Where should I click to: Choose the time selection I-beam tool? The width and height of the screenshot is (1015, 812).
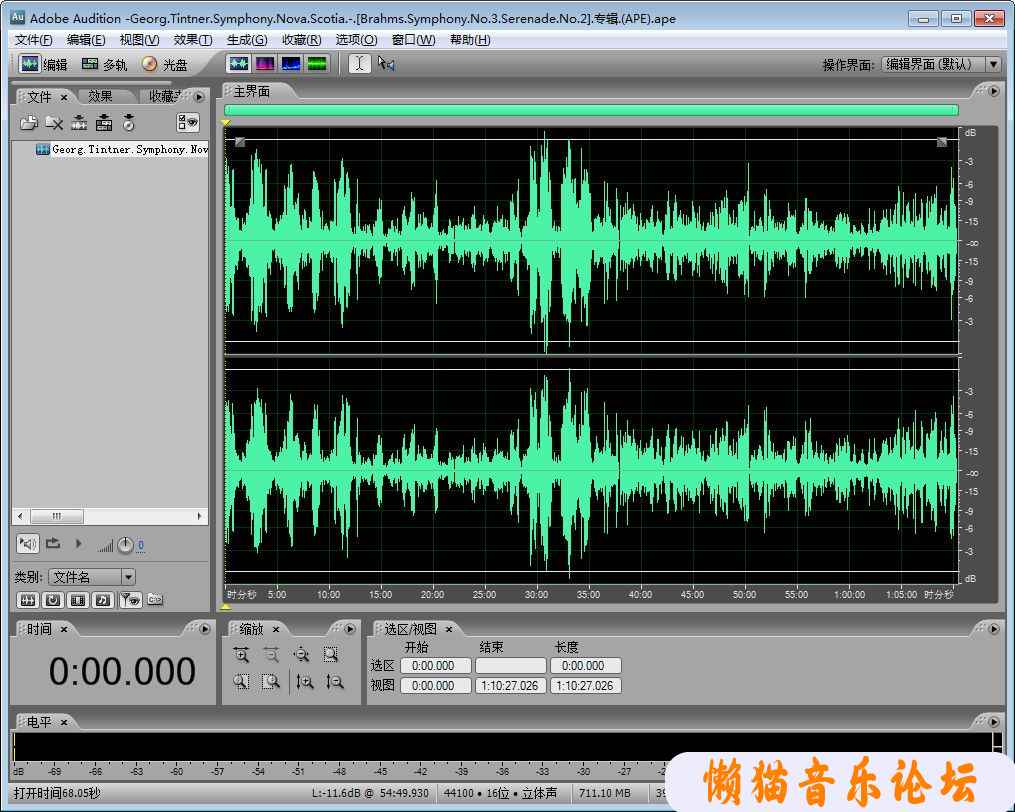[360, 63]
